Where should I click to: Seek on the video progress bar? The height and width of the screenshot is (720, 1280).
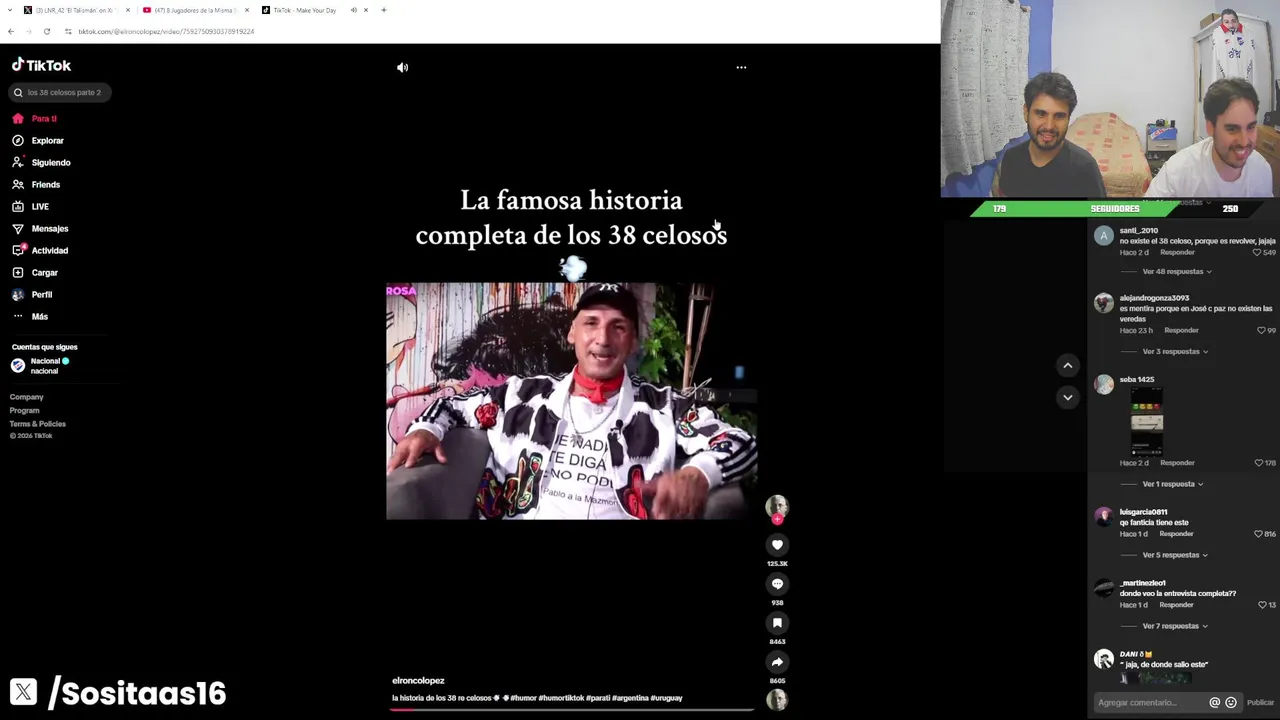pyautogui.click(x=572, y=709)
